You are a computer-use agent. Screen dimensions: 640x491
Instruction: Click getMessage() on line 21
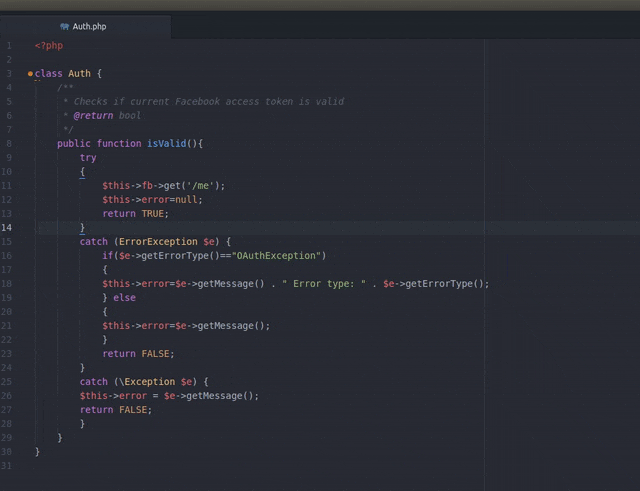pyautogui.click(x=231, y=326)
